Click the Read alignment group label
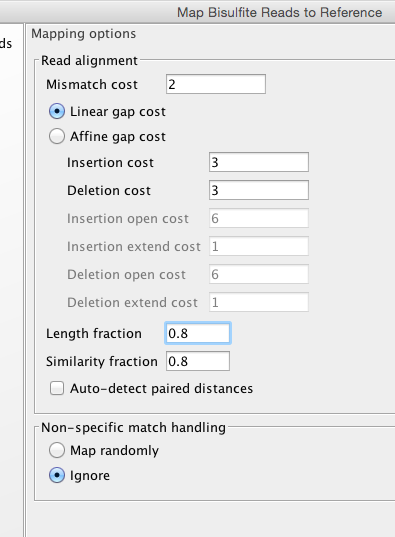395x537 pixels. [89, 61]
